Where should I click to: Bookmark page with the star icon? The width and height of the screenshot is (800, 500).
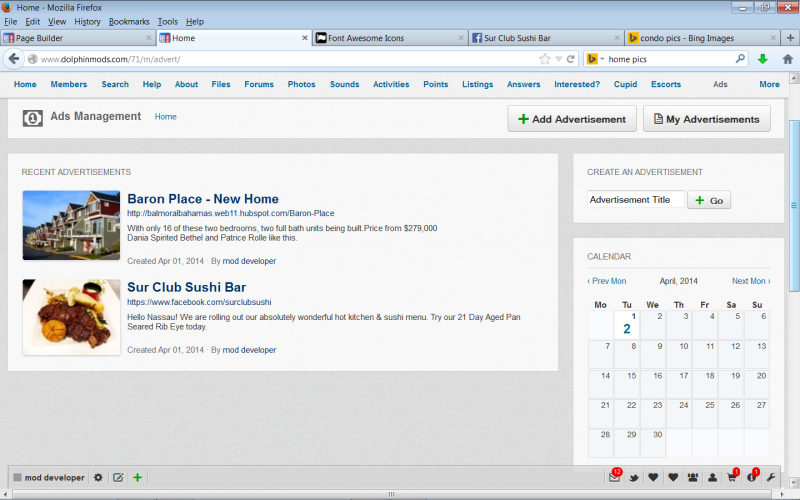coord(545,59)
